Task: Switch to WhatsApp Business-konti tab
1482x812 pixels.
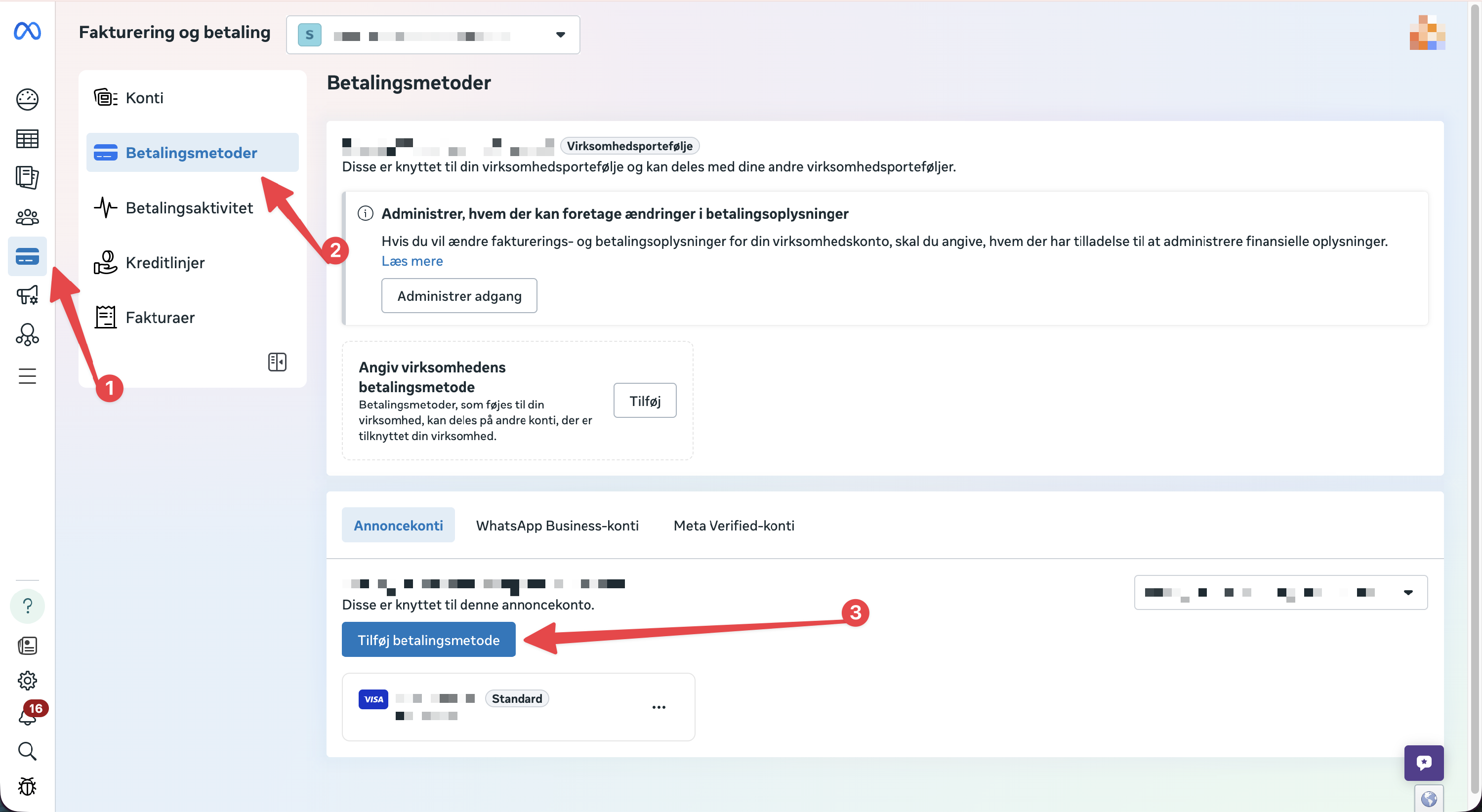Action: coord(557,525)
